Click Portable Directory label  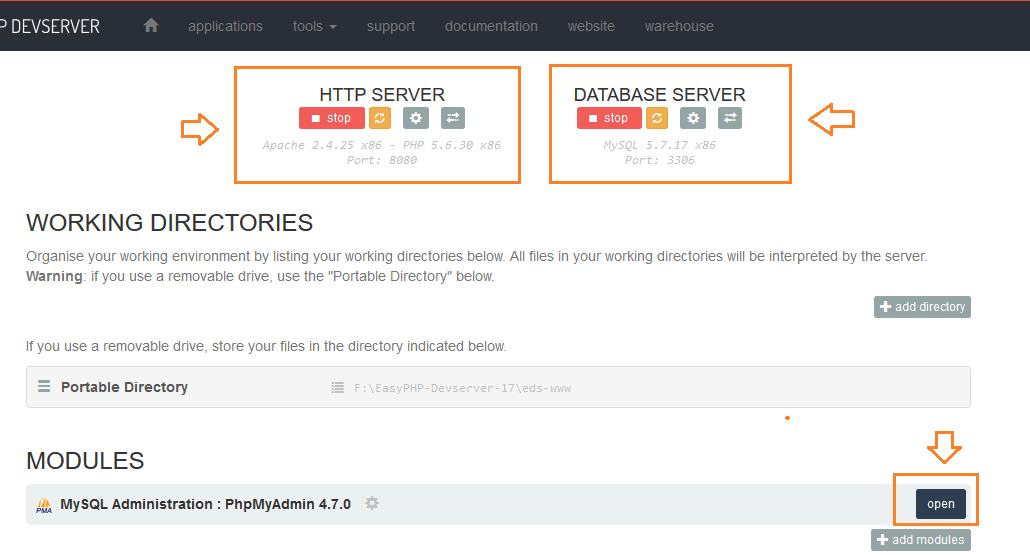click(124, 387)
